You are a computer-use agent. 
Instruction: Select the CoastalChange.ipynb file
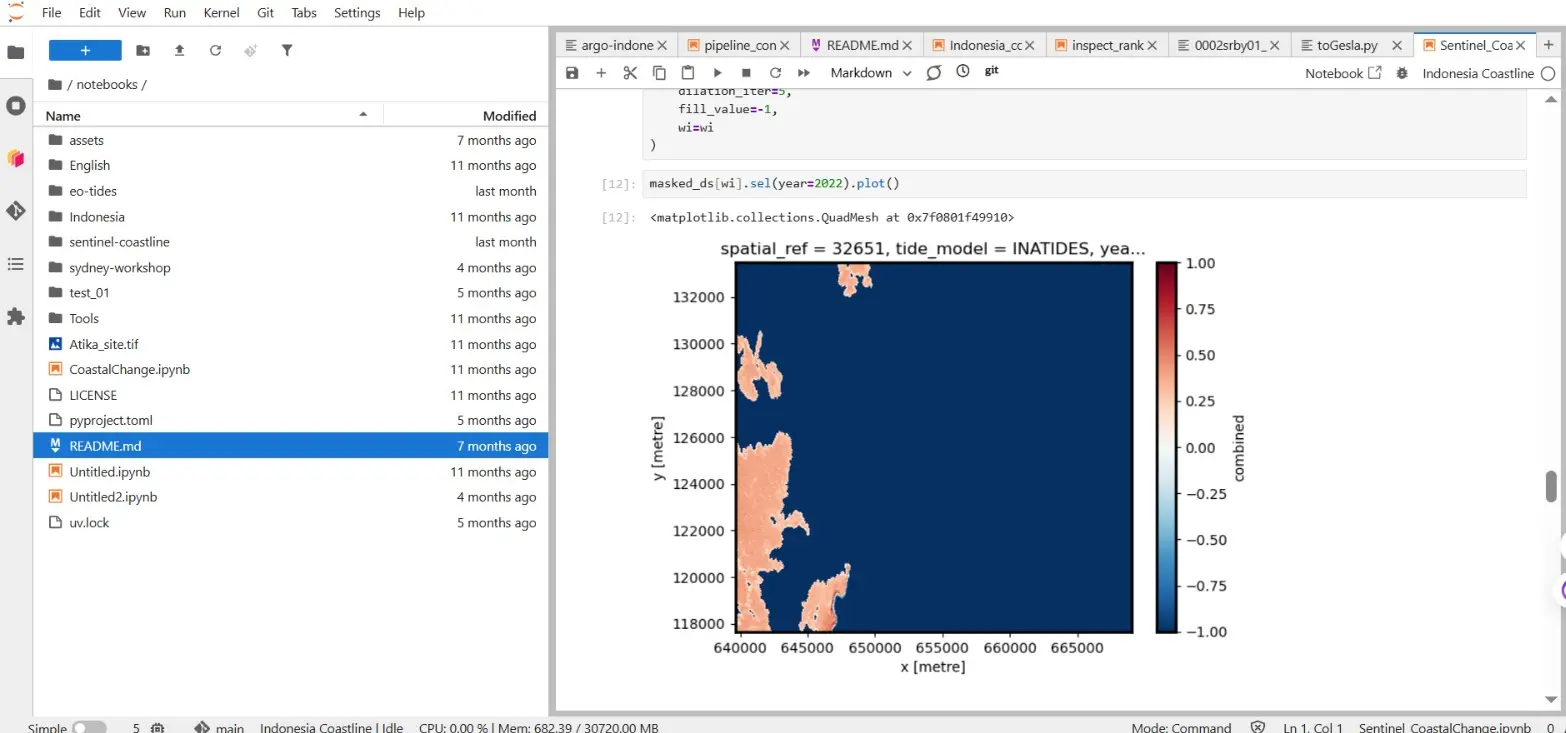(291, 369)
